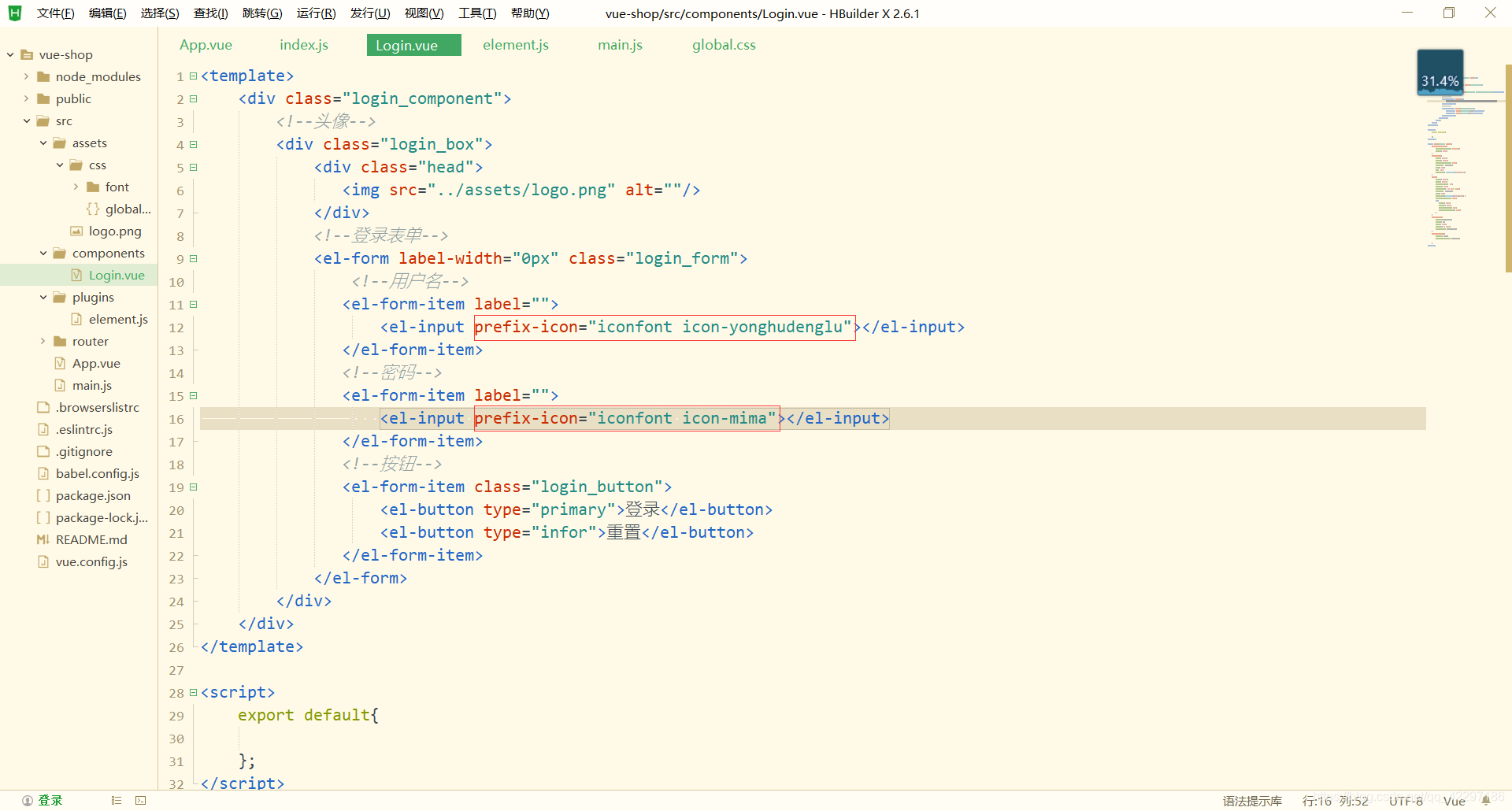This screenshot has height=811, width=1512.
Task: Collapse the components folder arrow
Action: click(x=43, y=253)
